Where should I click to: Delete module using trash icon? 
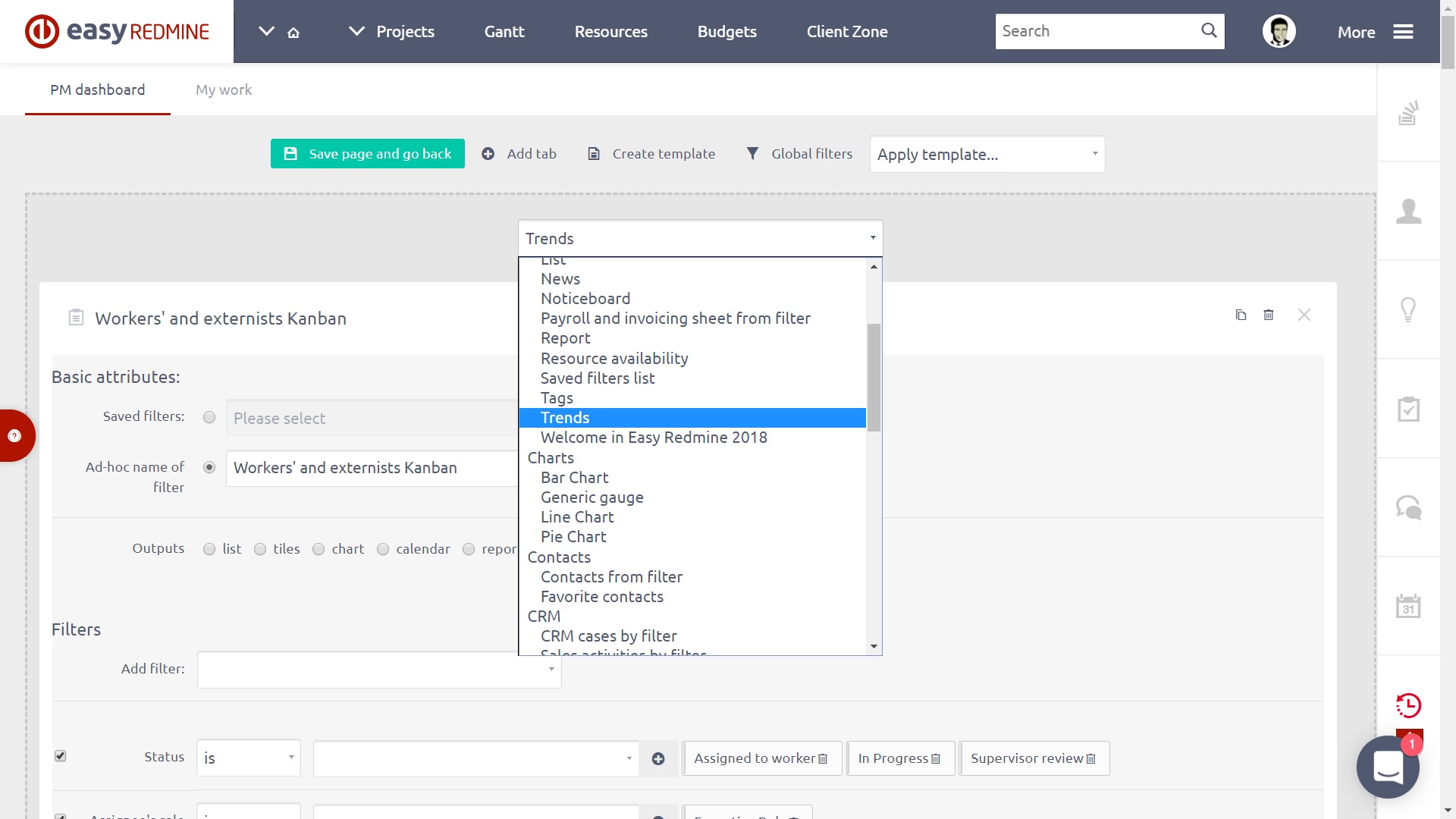(1269, 315)
